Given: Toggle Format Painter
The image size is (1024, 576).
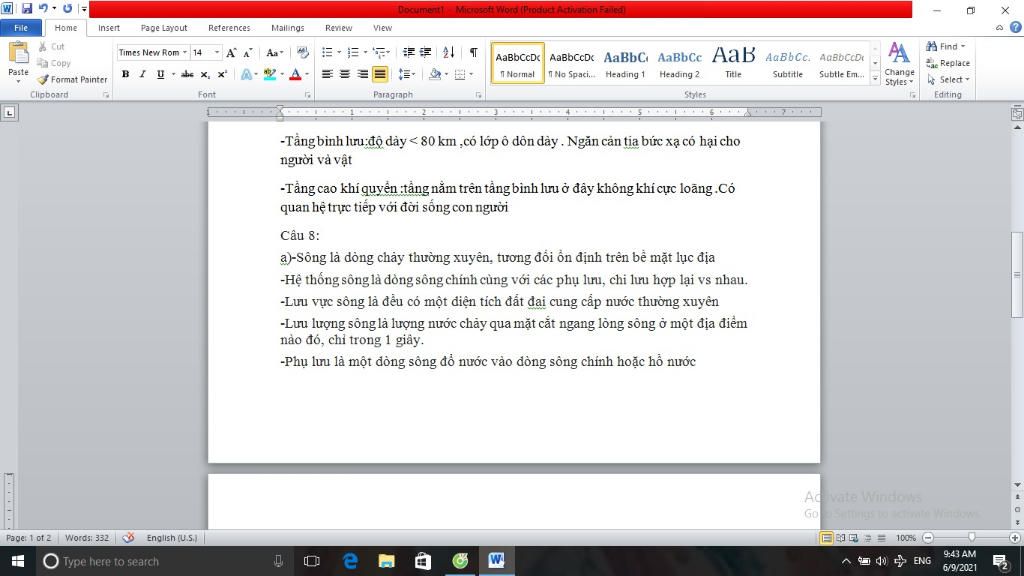Looking at the screenshot, I should (72, 80).
